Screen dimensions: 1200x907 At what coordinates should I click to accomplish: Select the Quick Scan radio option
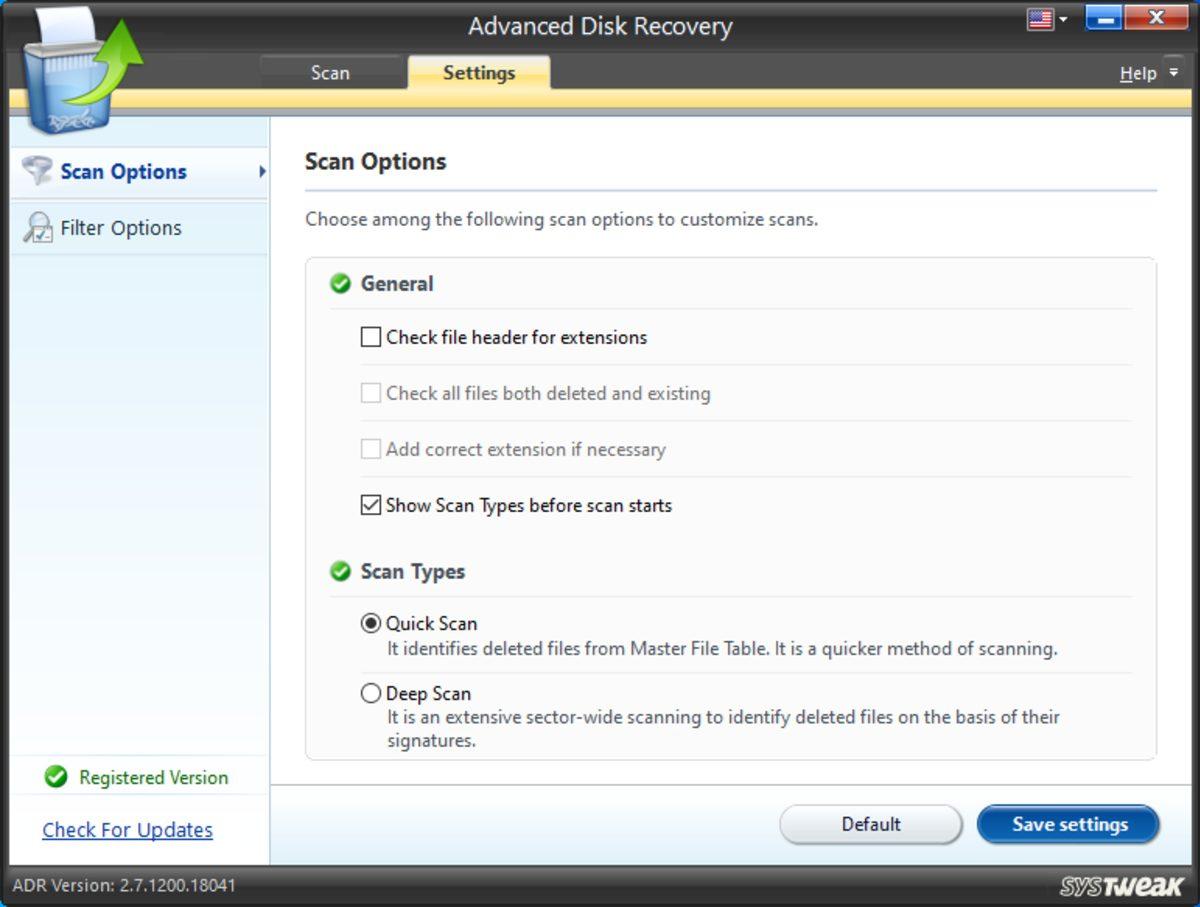(x=371, y=624)
